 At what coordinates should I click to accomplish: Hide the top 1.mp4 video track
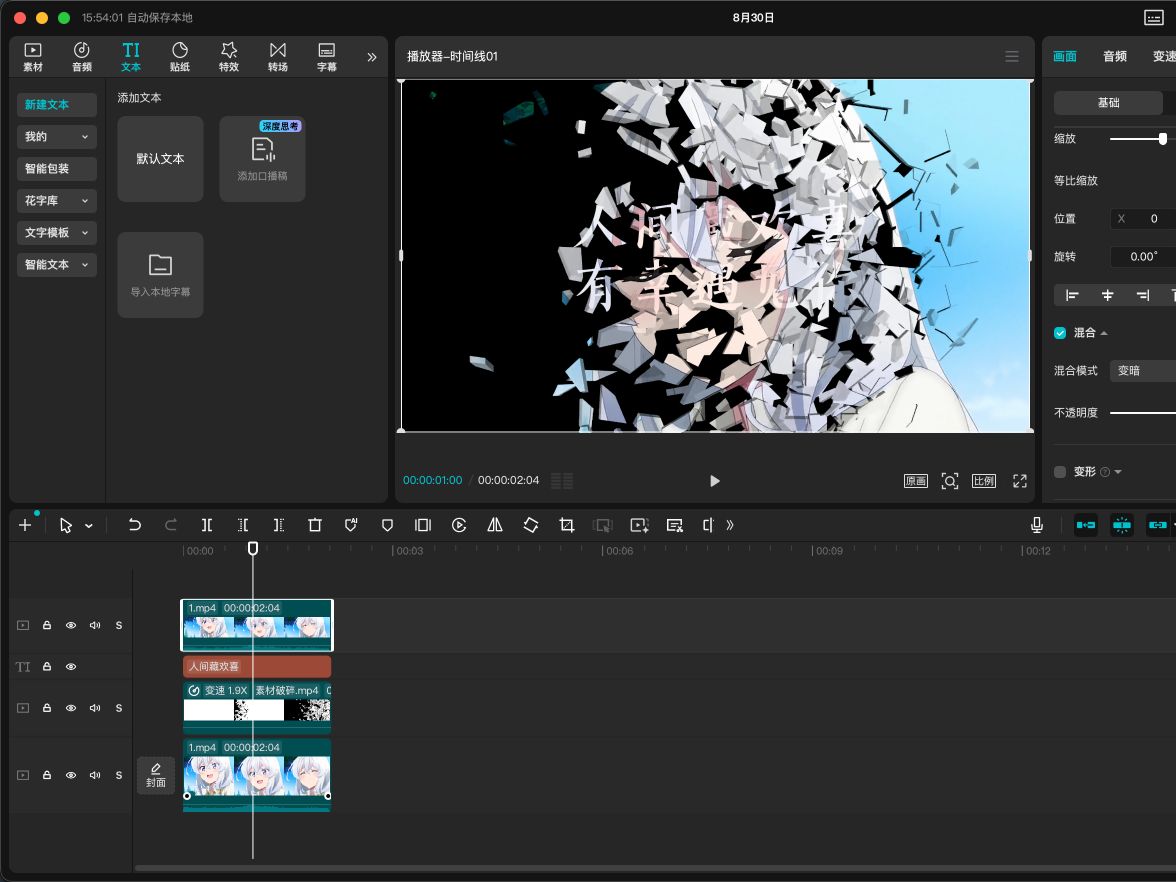coord(70,626)
